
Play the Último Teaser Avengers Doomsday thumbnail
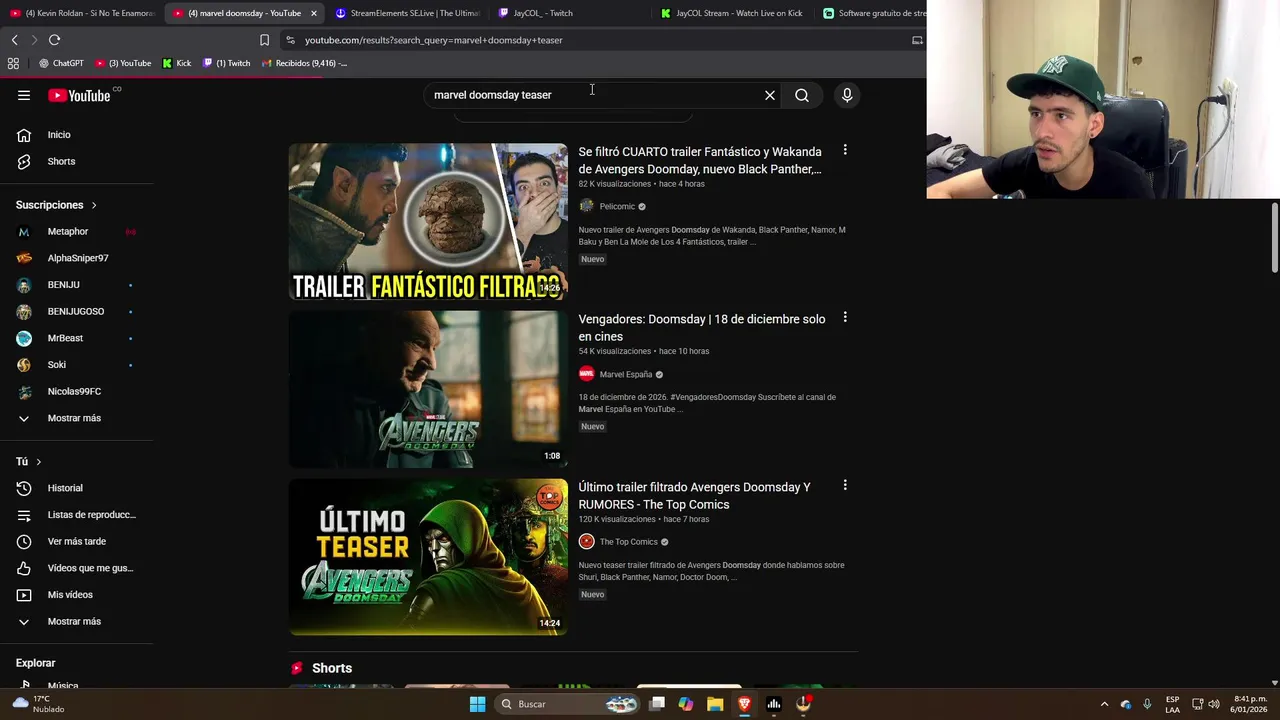click(x=428, y=557)
